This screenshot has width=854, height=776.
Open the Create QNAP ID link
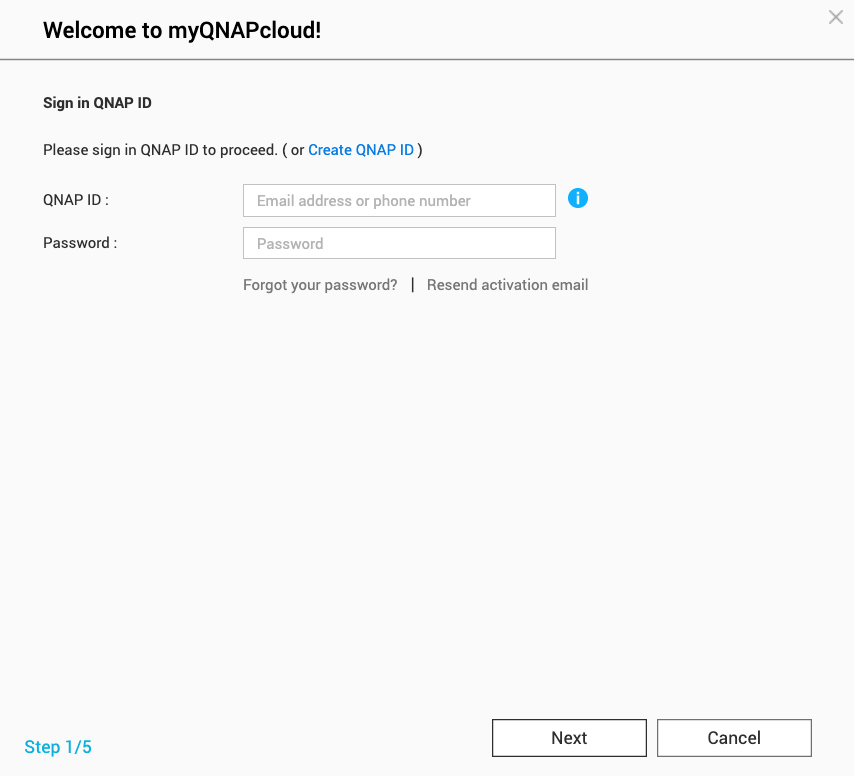[361, 150]
